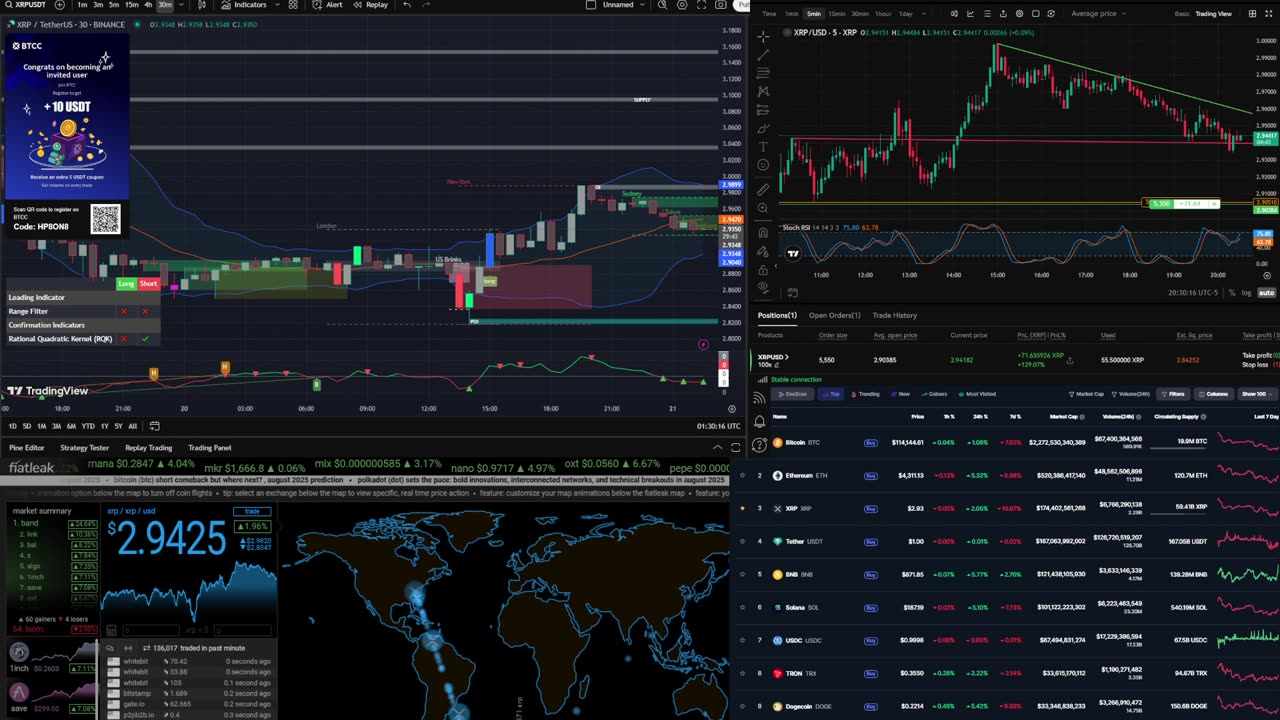Choose the 1D date range

(x=12, y=426)
